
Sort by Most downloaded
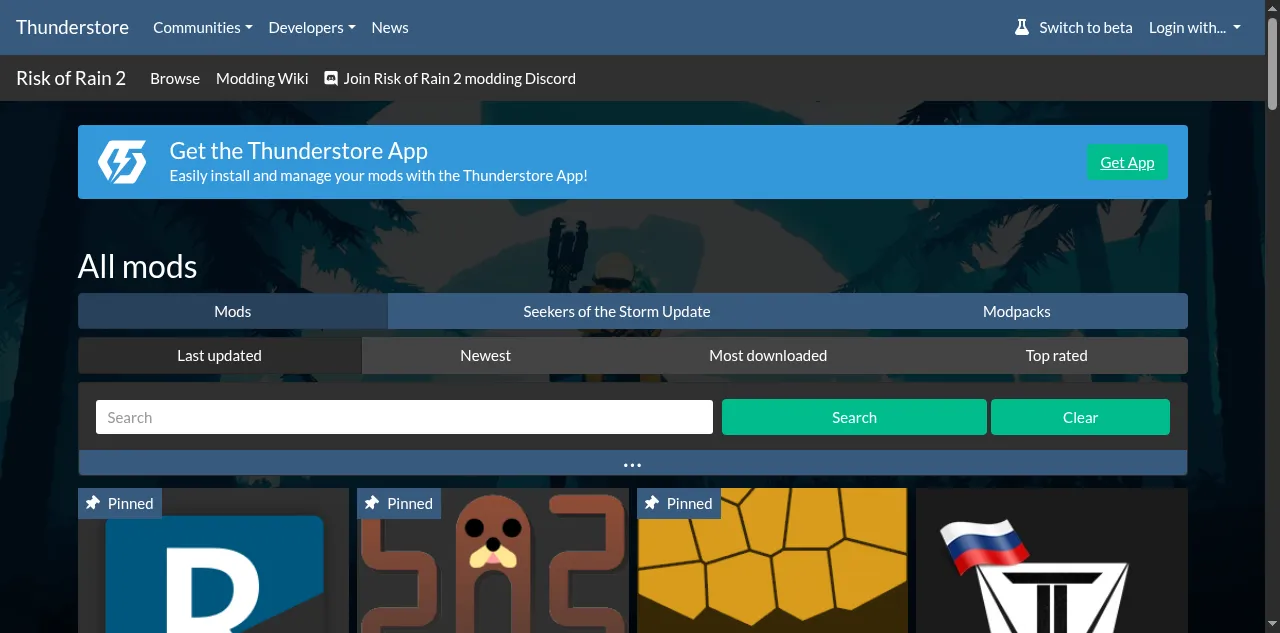coord(768,355)
